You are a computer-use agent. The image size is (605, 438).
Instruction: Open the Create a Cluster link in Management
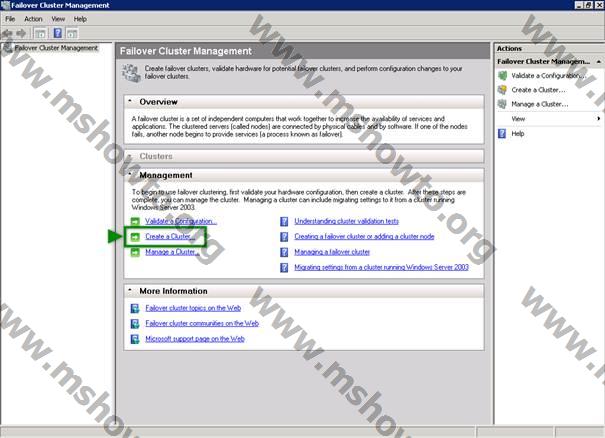170,237
